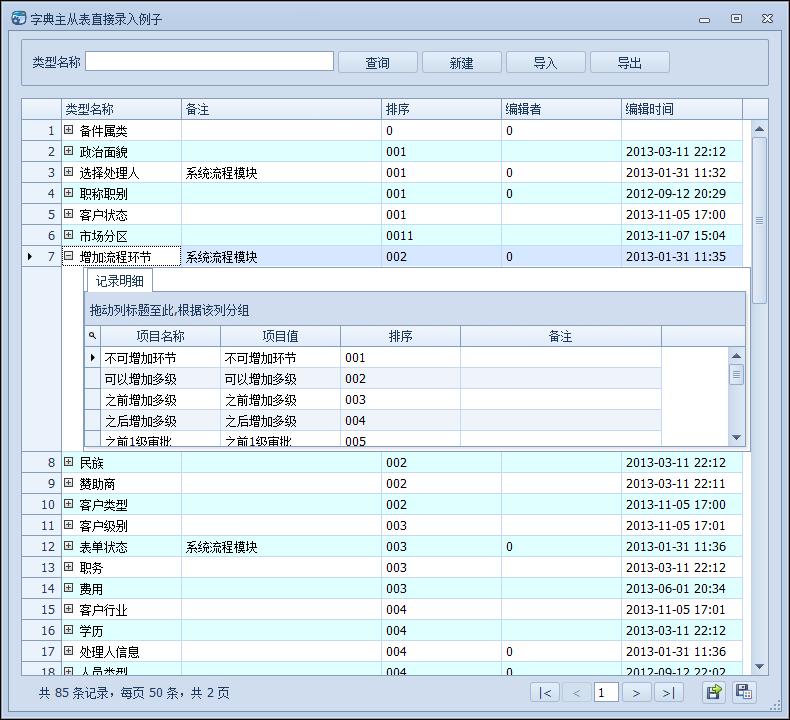790x720 pixels.
Task: Click the search icon in detail grid header
Action: click(x=92, y=336)
